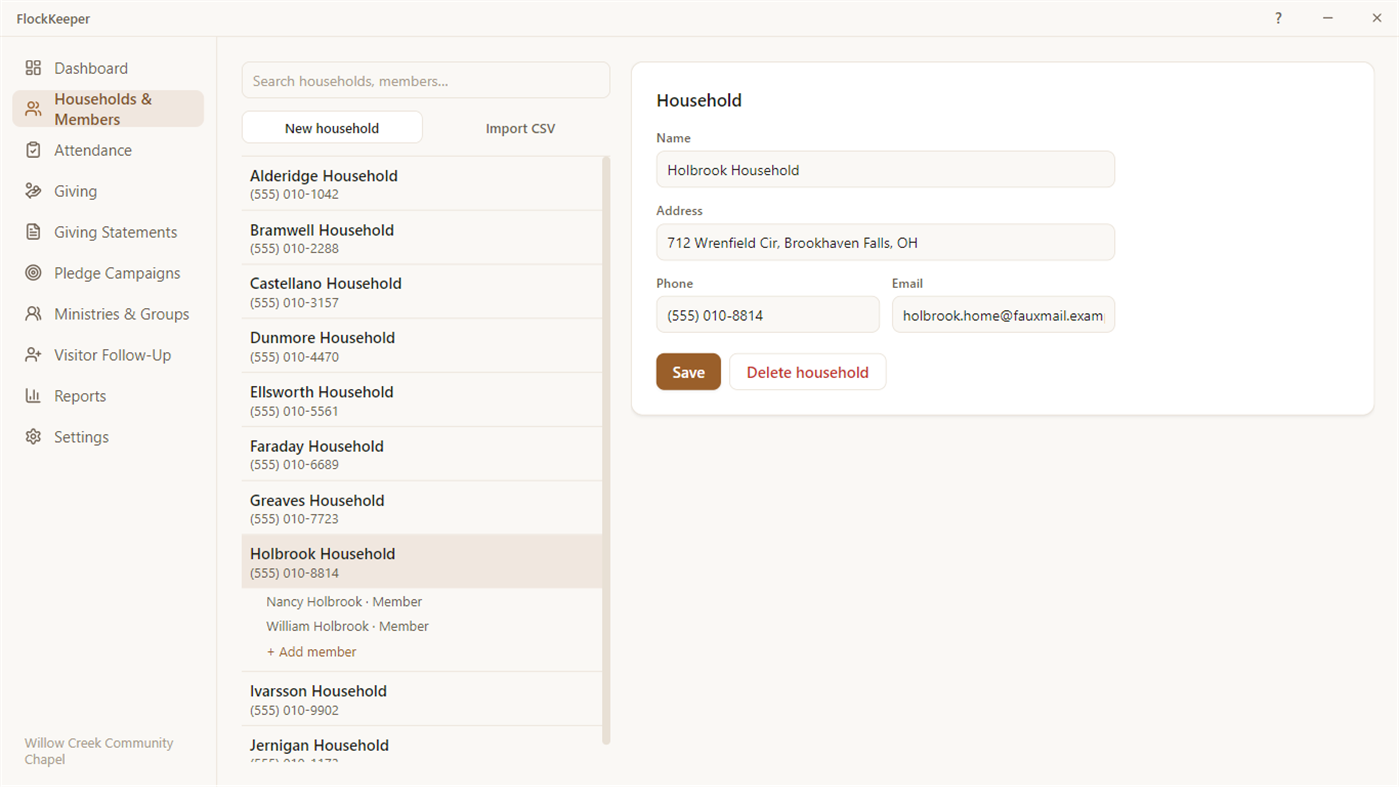Select the Ivarsson Household row
The width and height of the screenshot is (1399, 787).
tap(422, 699)
